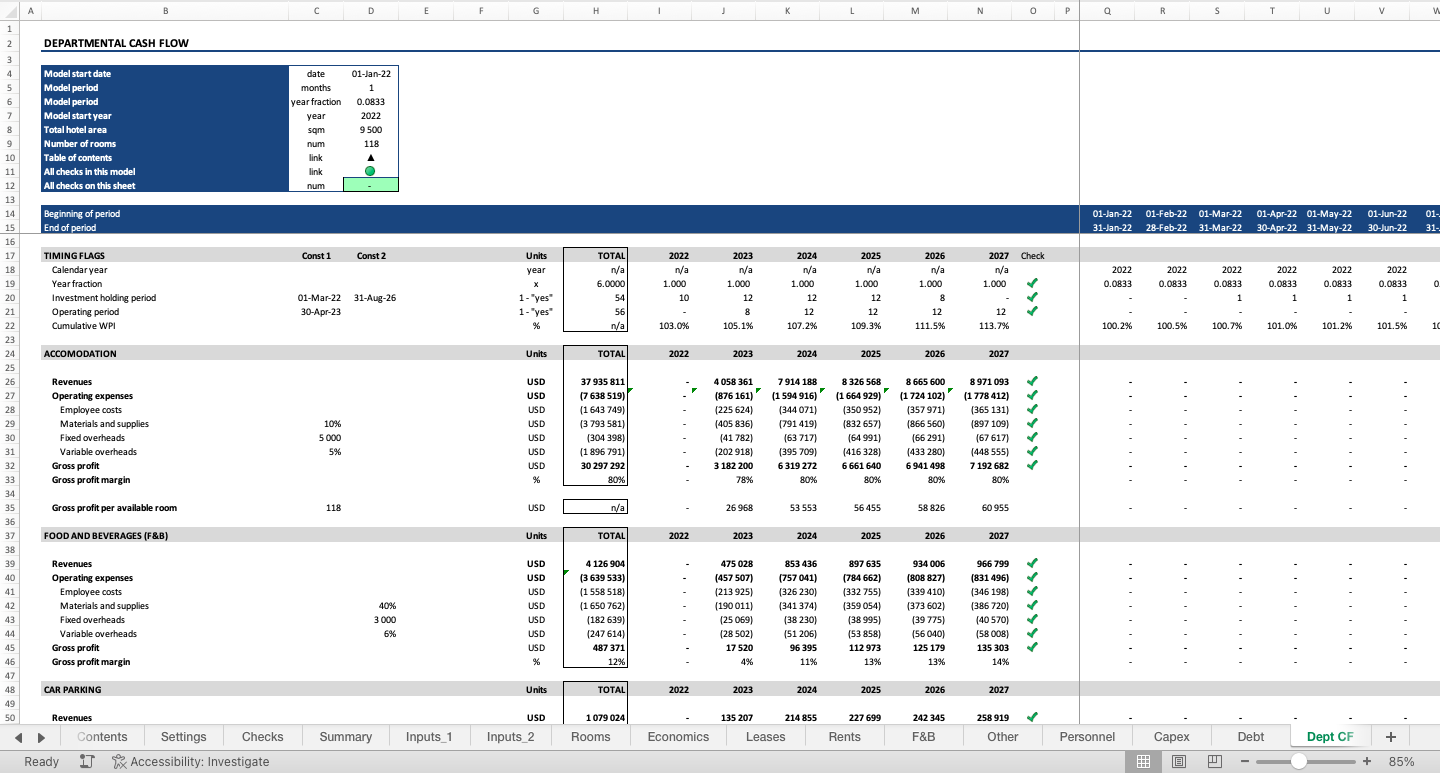Switch to Page Layout view icon

click(1178, 761)
